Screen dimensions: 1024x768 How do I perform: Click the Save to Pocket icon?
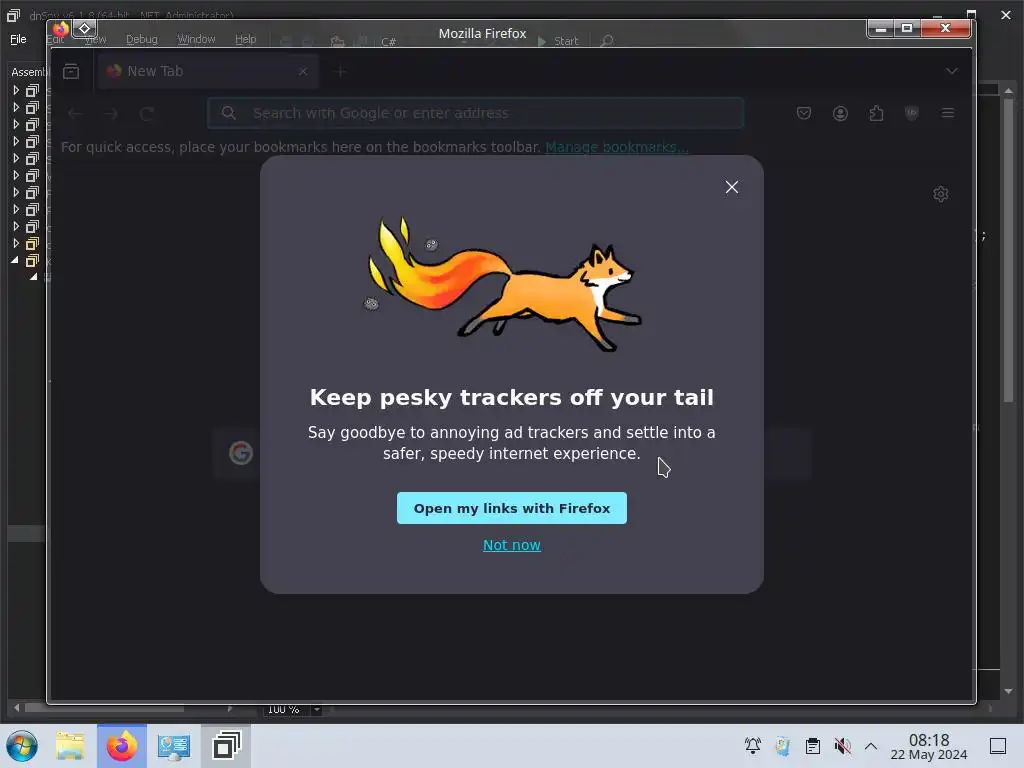tap(804, 114)
